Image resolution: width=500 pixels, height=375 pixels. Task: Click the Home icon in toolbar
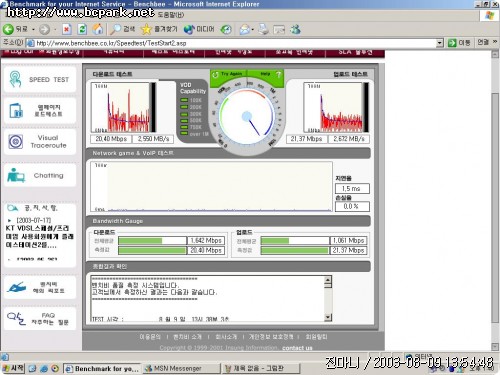coord(98,29)
